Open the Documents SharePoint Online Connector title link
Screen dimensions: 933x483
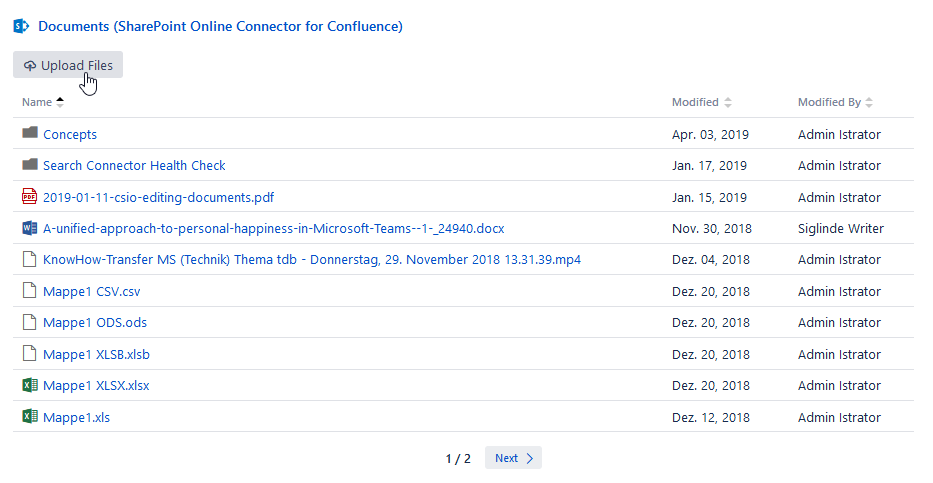220,26
